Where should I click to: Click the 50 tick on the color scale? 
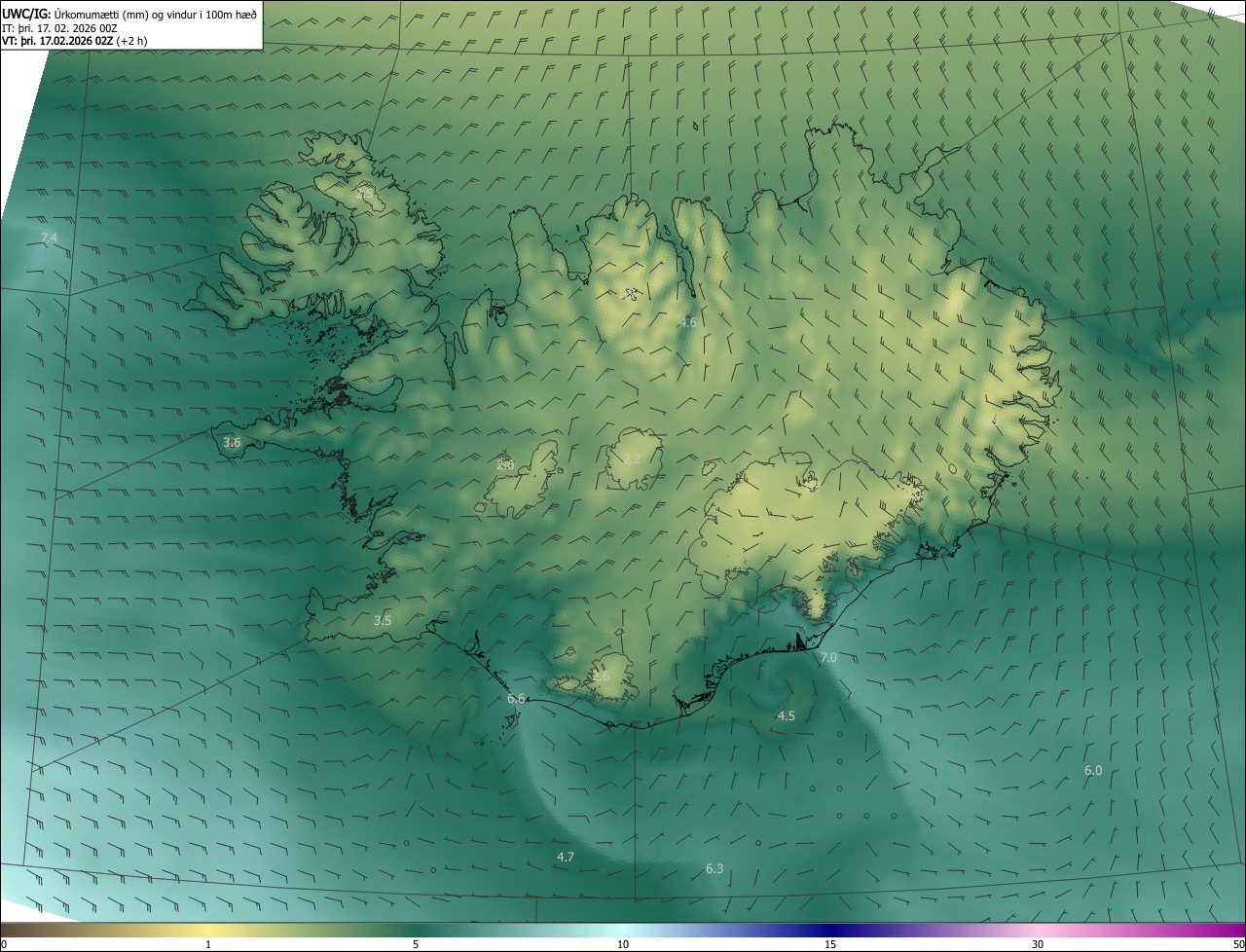(x=1238, y=945)
